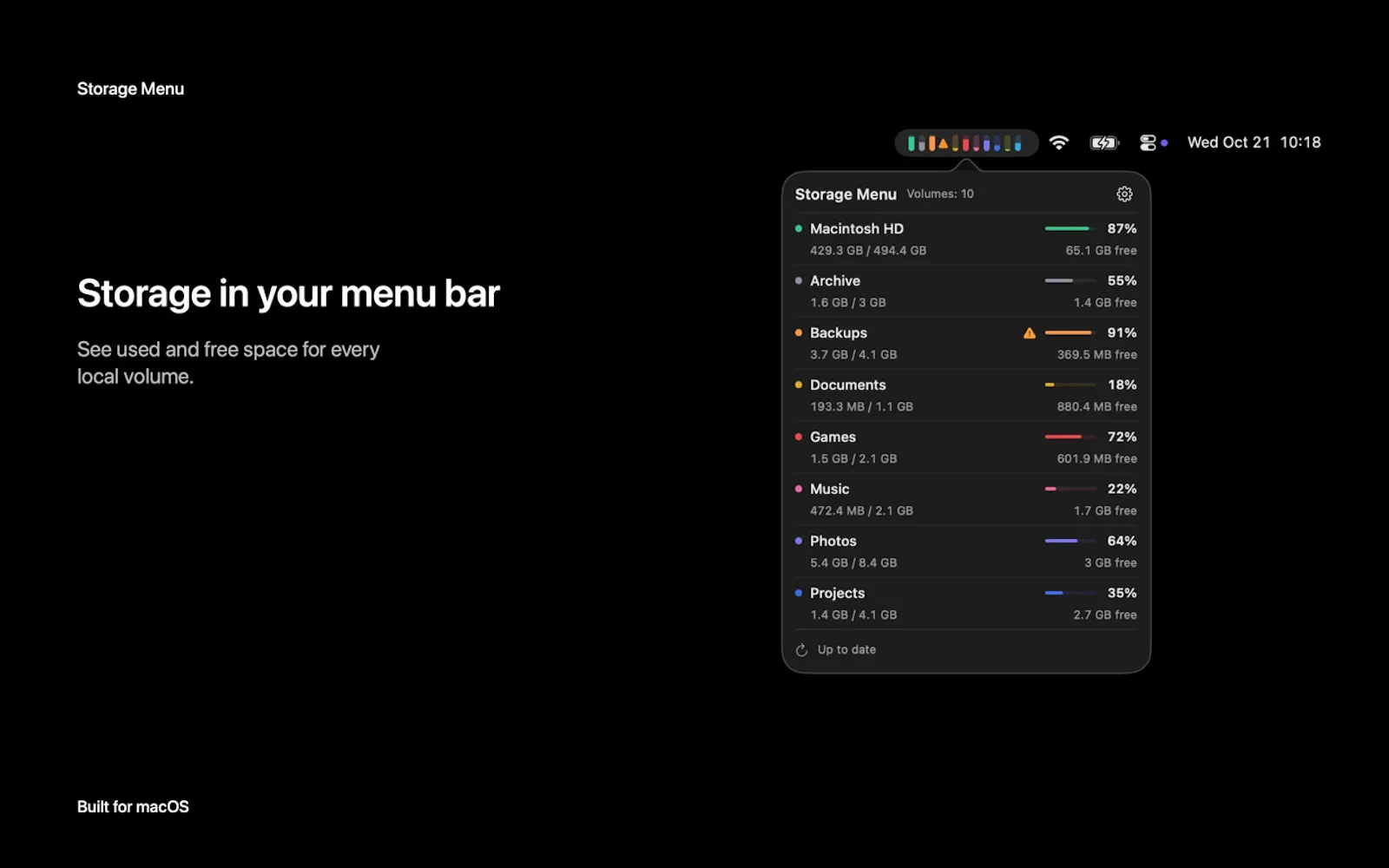The height and width of the screenshot is (868, 1389).
Task: Select the Macintosh HD volume name
Action: click(x=857, y=228)
